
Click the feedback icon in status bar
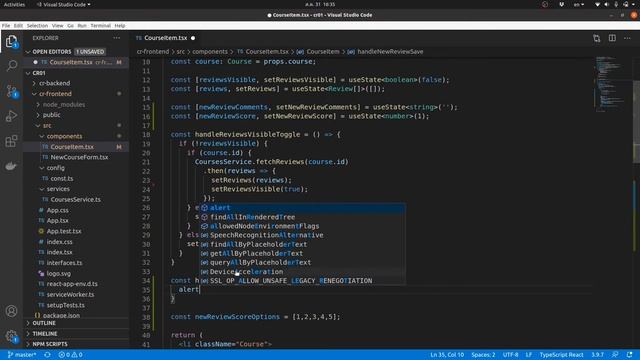click(615, 355)
